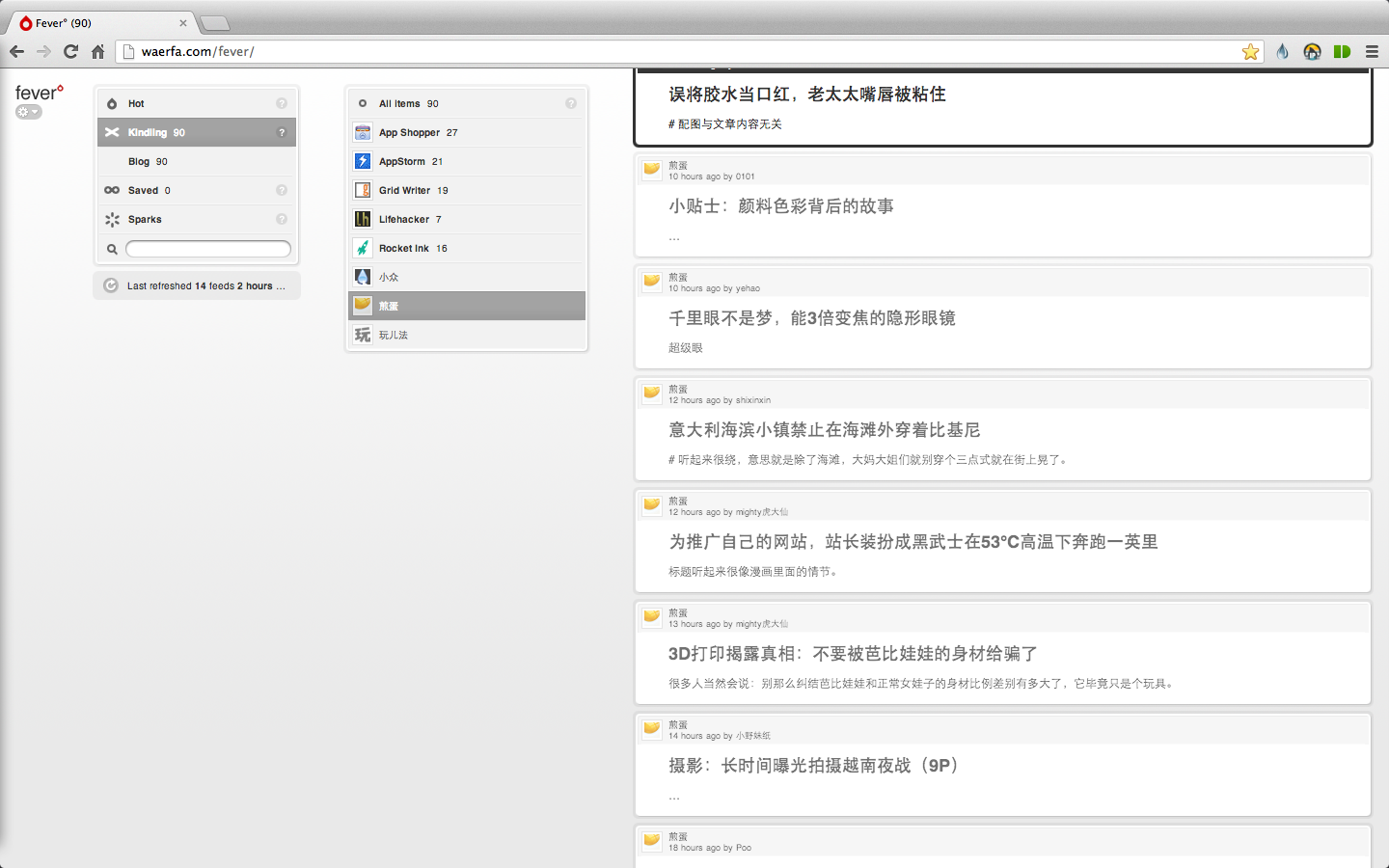The image size is (1389, 868).
Task: Click the help question mark beside All items
Action: click(571, 103)
